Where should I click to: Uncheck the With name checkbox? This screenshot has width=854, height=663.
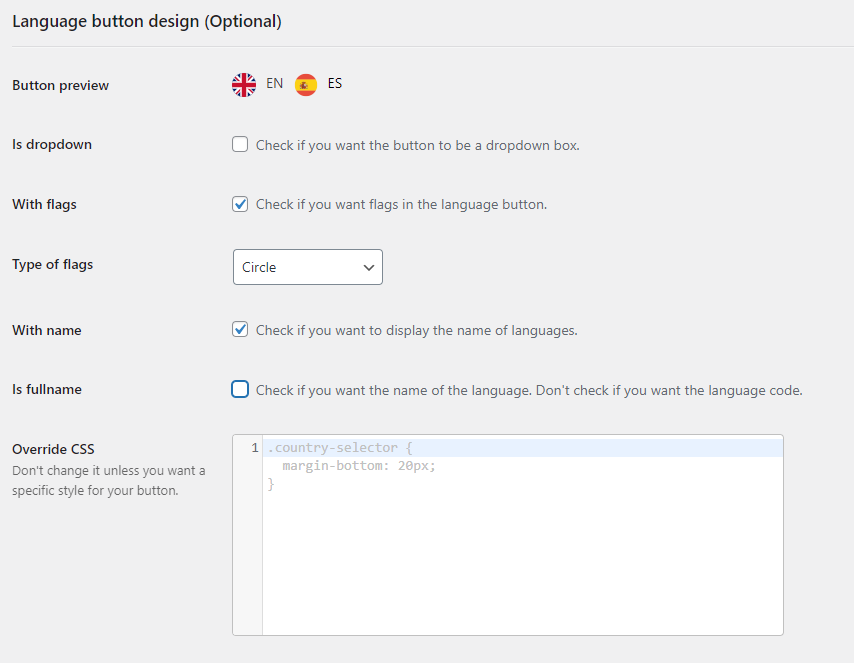[240, 329]
